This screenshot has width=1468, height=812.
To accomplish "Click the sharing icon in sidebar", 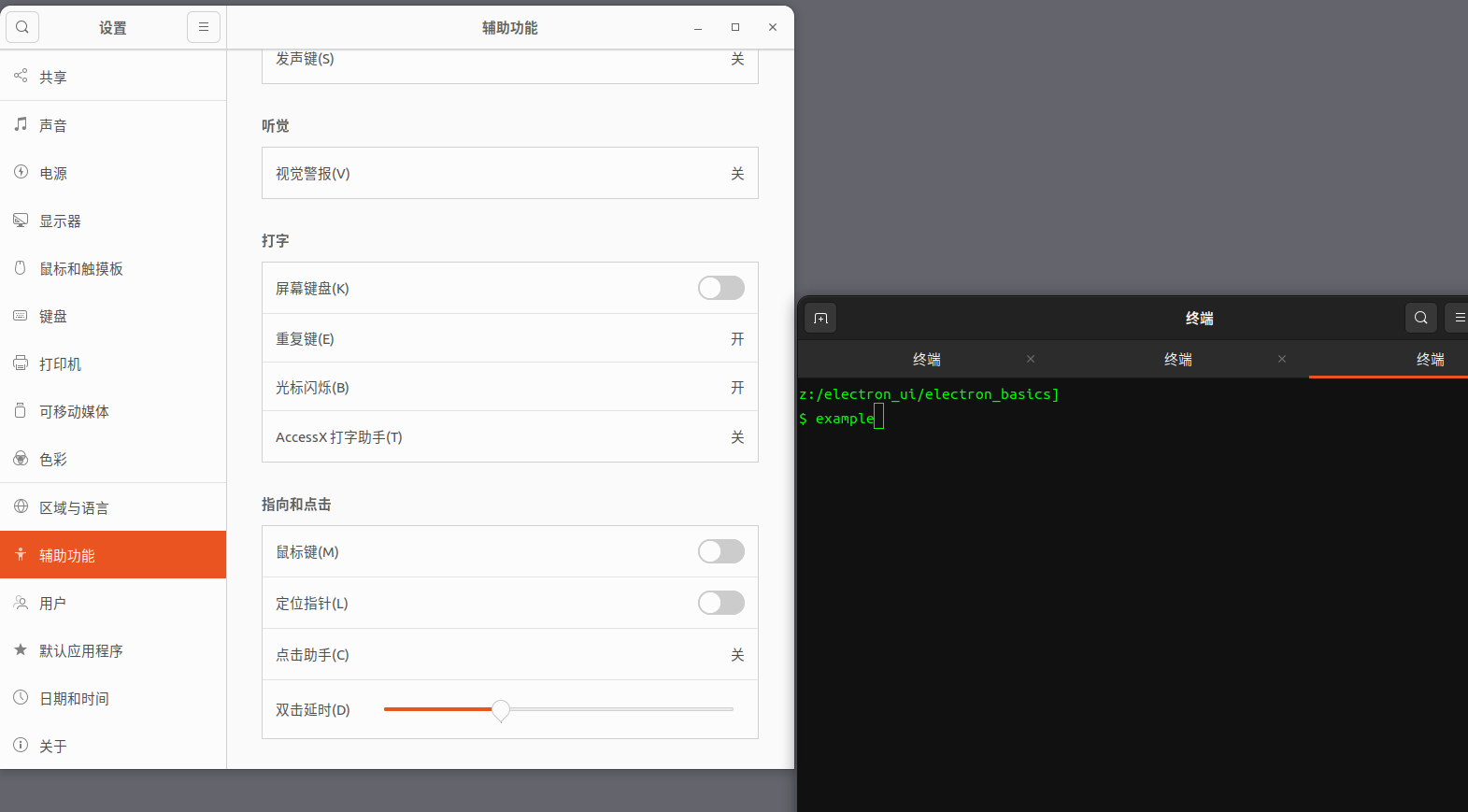I will [x=21, y=76].
